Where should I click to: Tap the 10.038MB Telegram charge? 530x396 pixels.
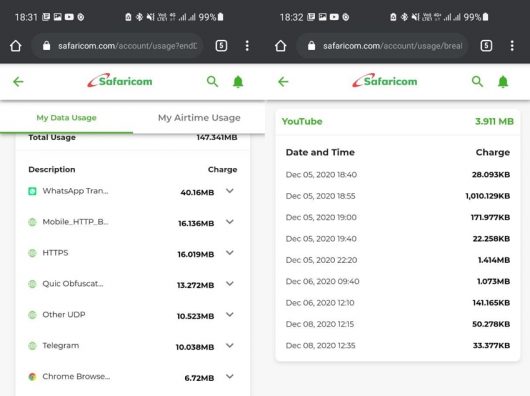[195, 347]
